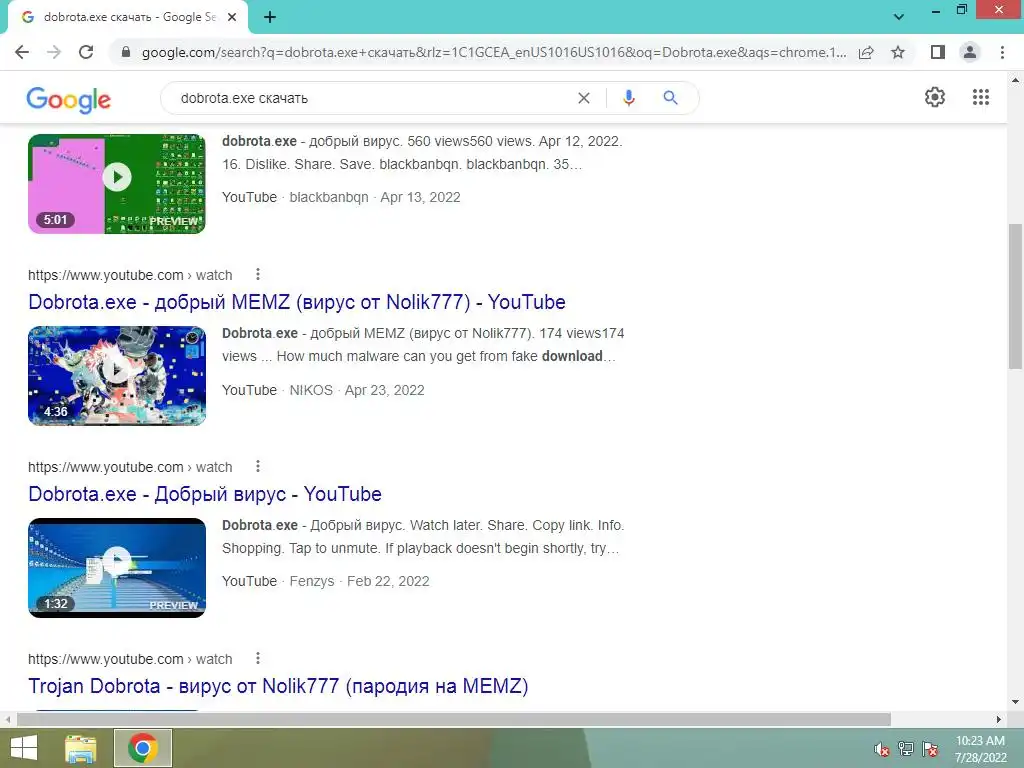Image resolution: width=1024 pixels, height=768 pixels.
Task: Play the 5:01 blackbanbqn video thumbnail
Action: point(117,184)
